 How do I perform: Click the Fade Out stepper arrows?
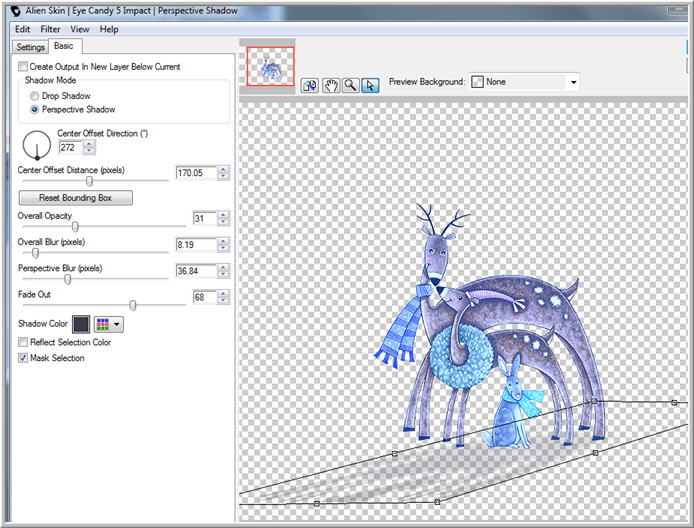click(223, 297)
